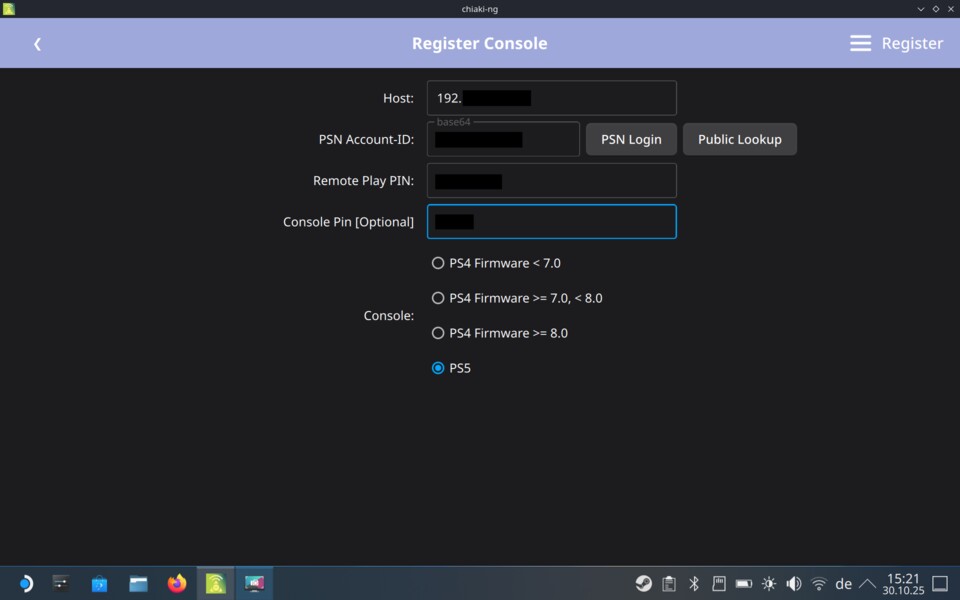The image size is (960, 600).
Task: Open the Dolphin file manager in taskbar
Action: (x=138, y=583)
